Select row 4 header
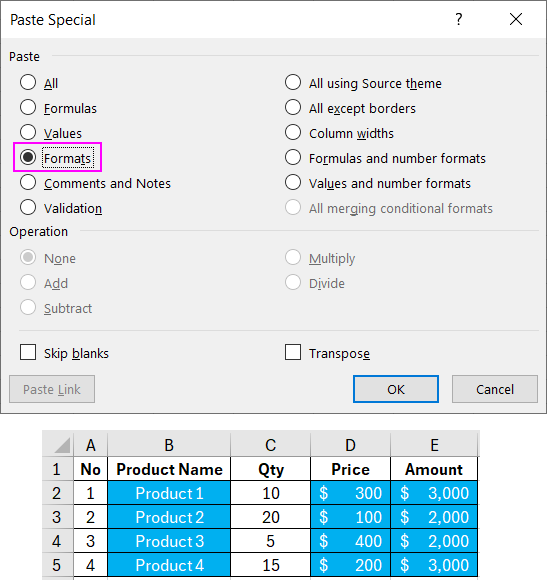 pyautogui.click(x=58, y=541)
